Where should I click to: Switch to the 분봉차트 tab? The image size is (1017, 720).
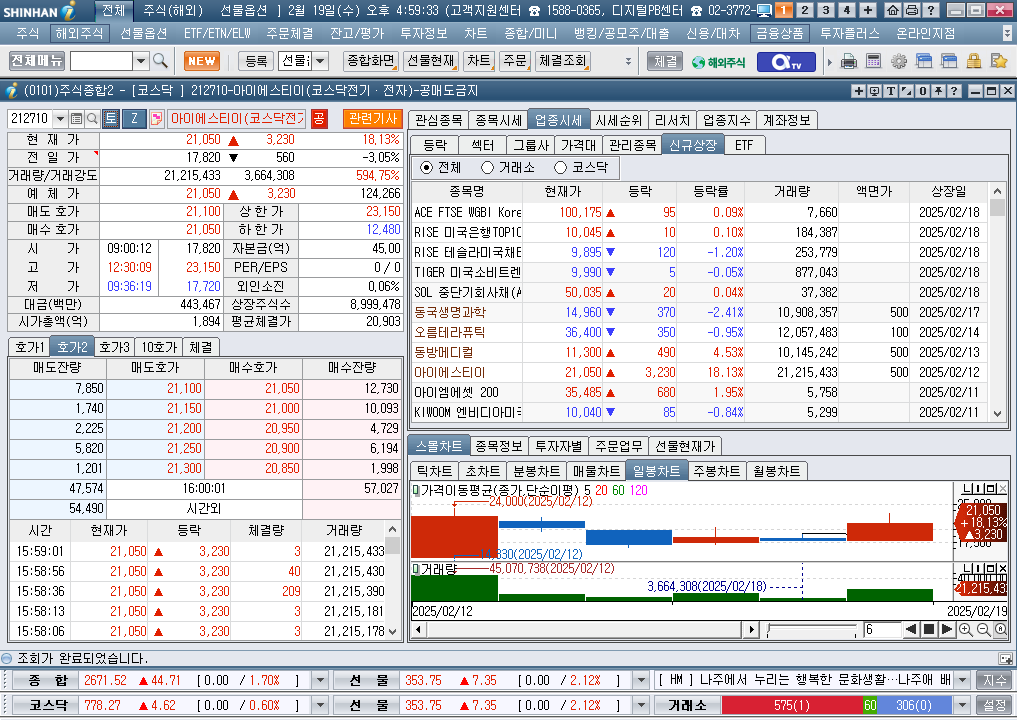click(536, 471)
